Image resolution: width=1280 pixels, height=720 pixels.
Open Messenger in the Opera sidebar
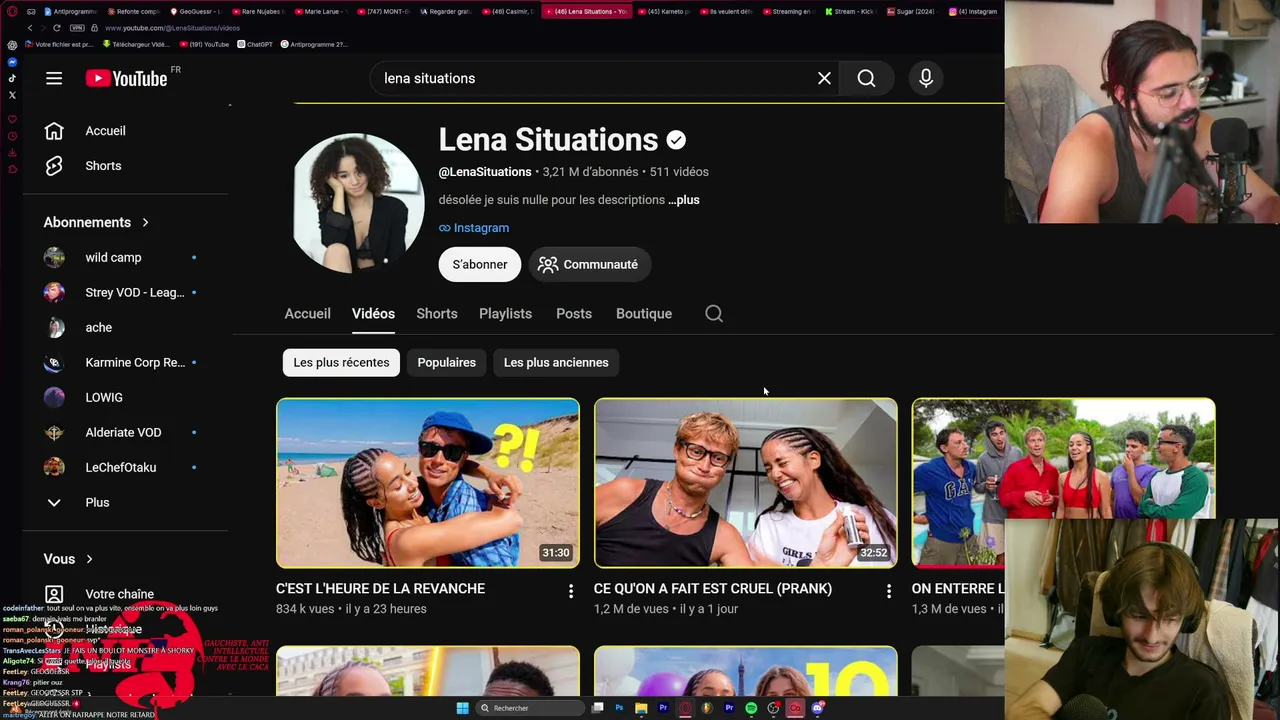point(12,62)
